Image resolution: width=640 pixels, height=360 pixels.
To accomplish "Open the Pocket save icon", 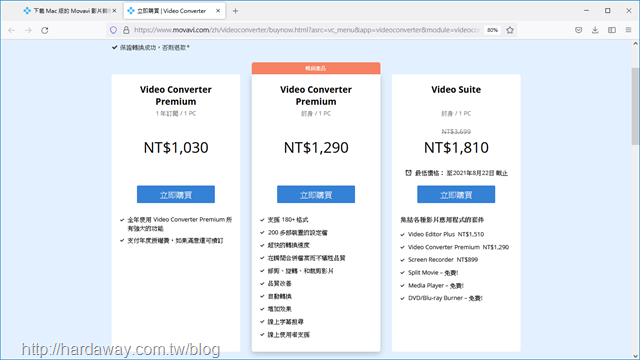I will click(x=578, y=30).
